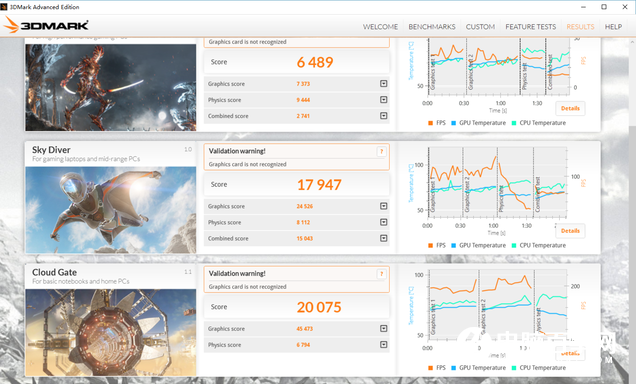Viewport: 636px width, 384px height.
Task: Expand Sky Diver Combined score breakdown
Action: [383, 238]
